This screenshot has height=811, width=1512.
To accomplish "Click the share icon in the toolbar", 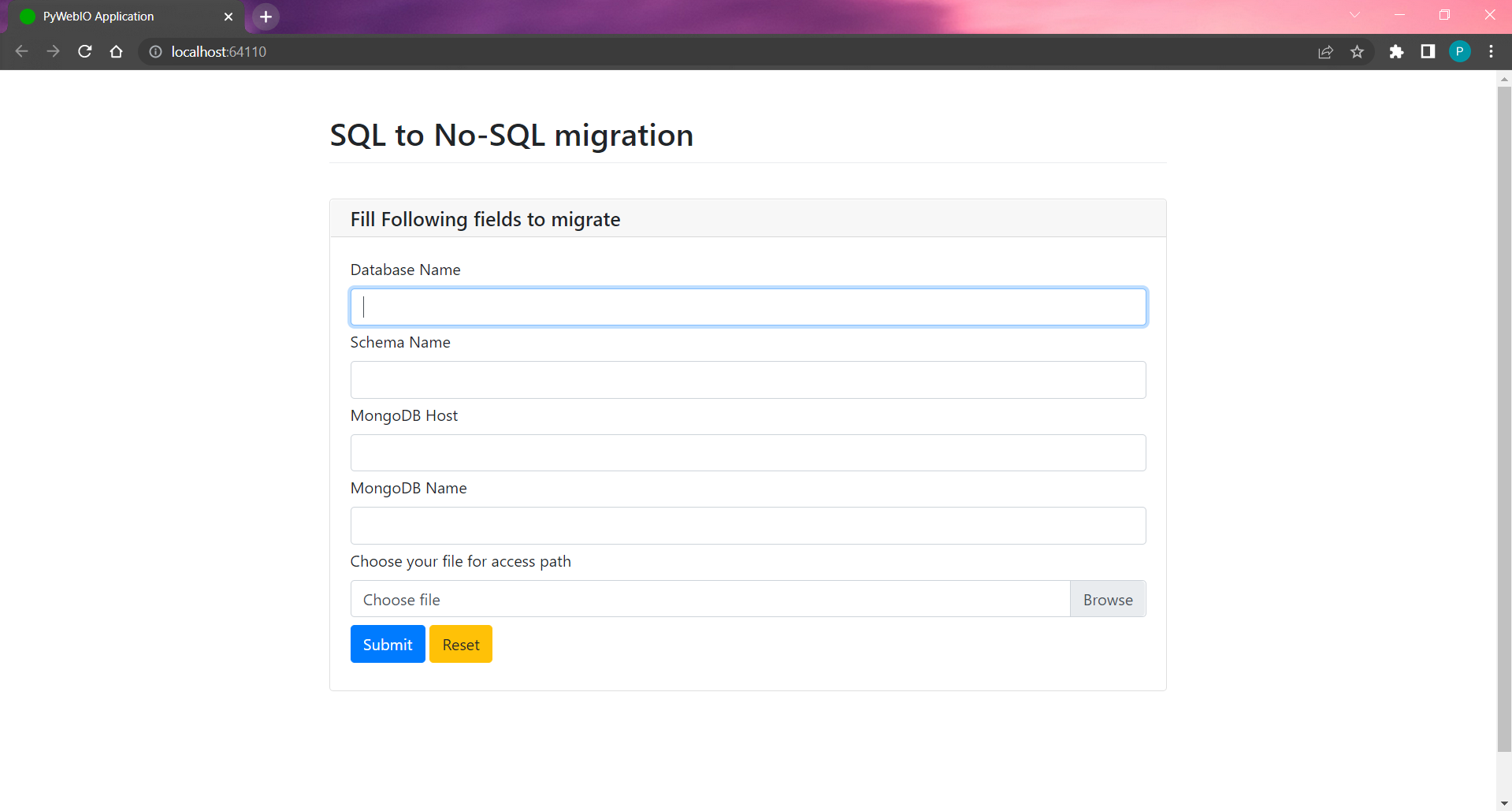I will 1326,51.
